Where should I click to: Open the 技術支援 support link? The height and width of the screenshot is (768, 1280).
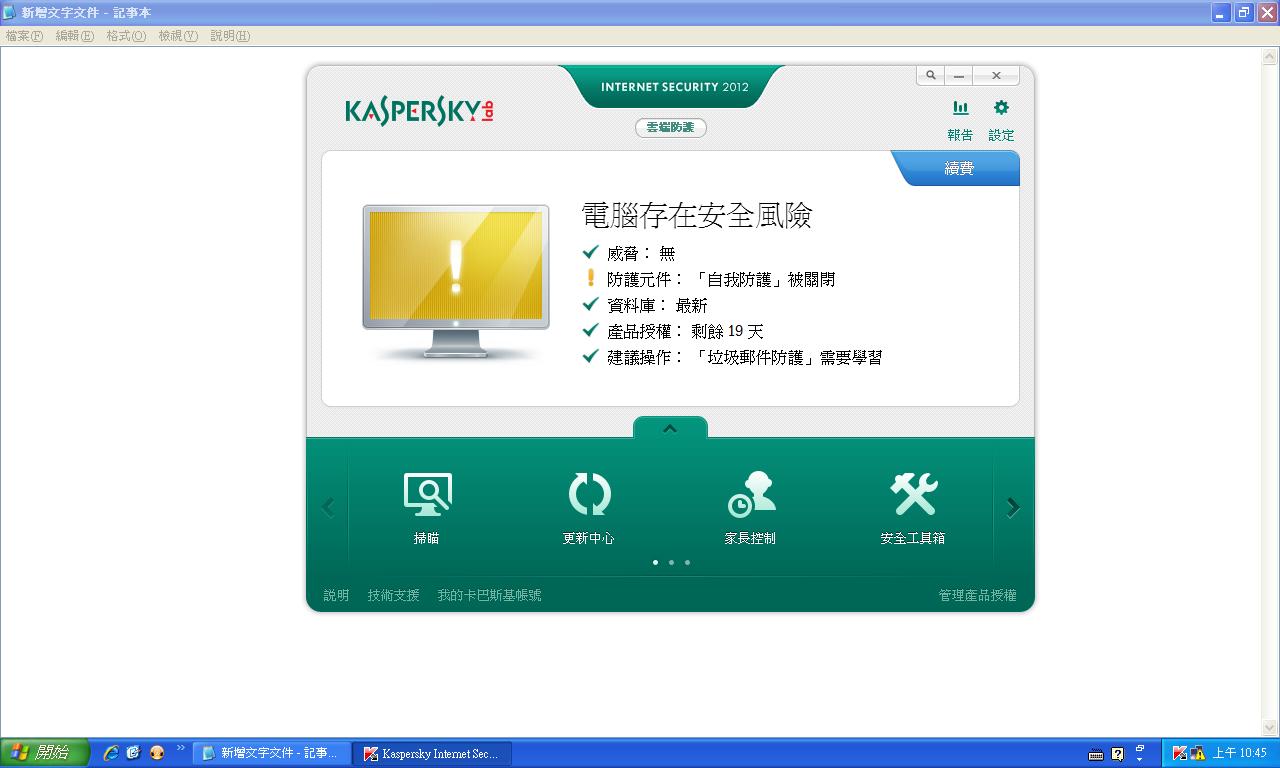[393, 594]
